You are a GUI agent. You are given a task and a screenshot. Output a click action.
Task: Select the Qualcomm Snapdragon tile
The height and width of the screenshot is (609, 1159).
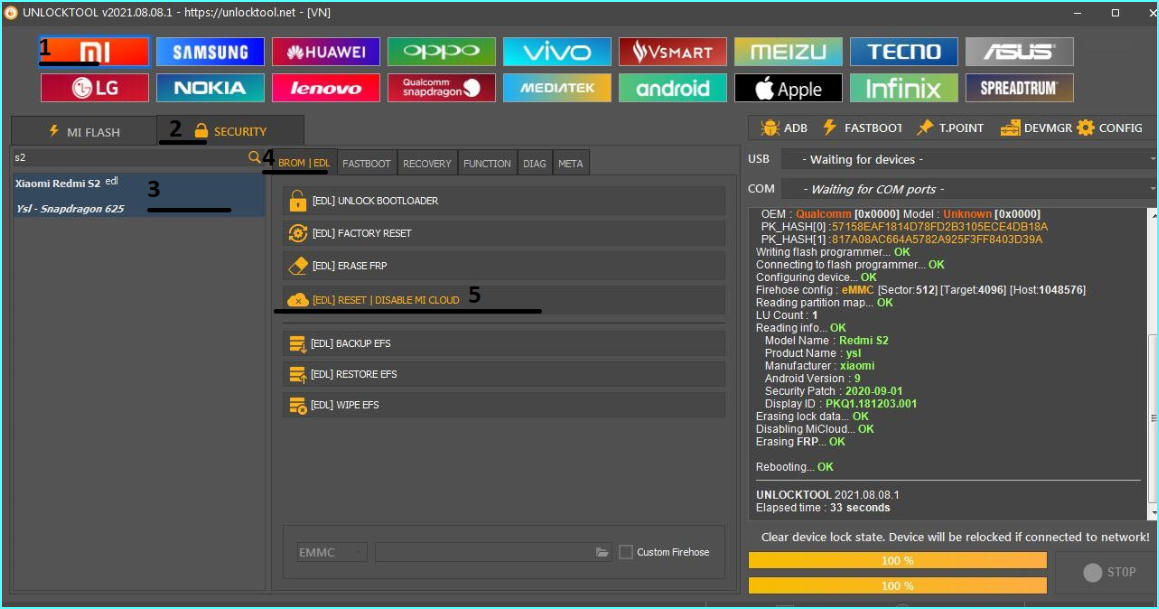coord(441,88)
